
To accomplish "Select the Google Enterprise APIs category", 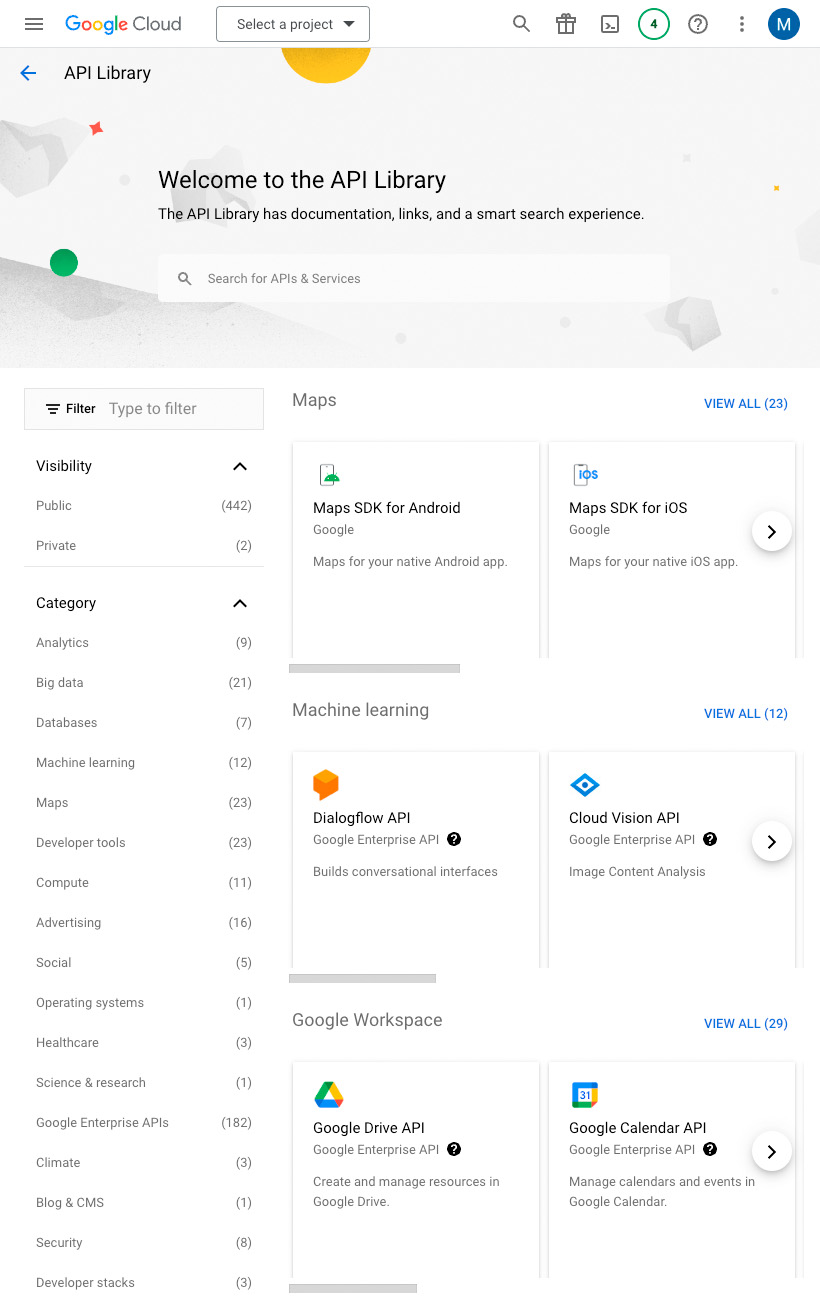I will 144,1123.
